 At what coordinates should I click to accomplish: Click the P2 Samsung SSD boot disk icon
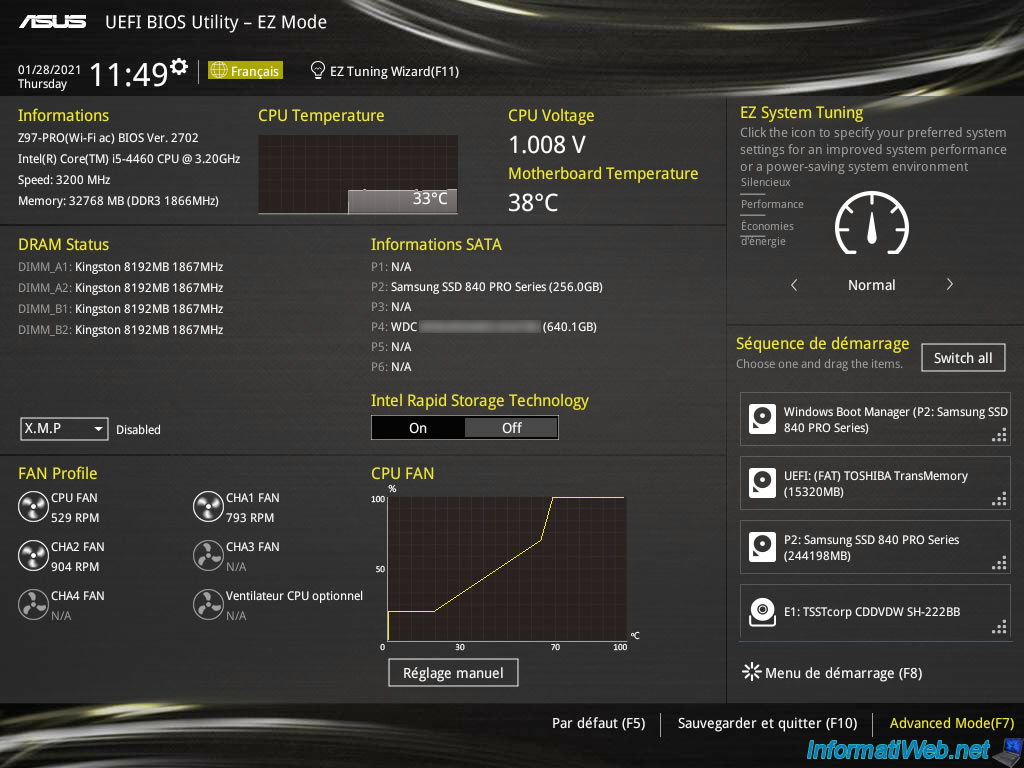(762, 547)
